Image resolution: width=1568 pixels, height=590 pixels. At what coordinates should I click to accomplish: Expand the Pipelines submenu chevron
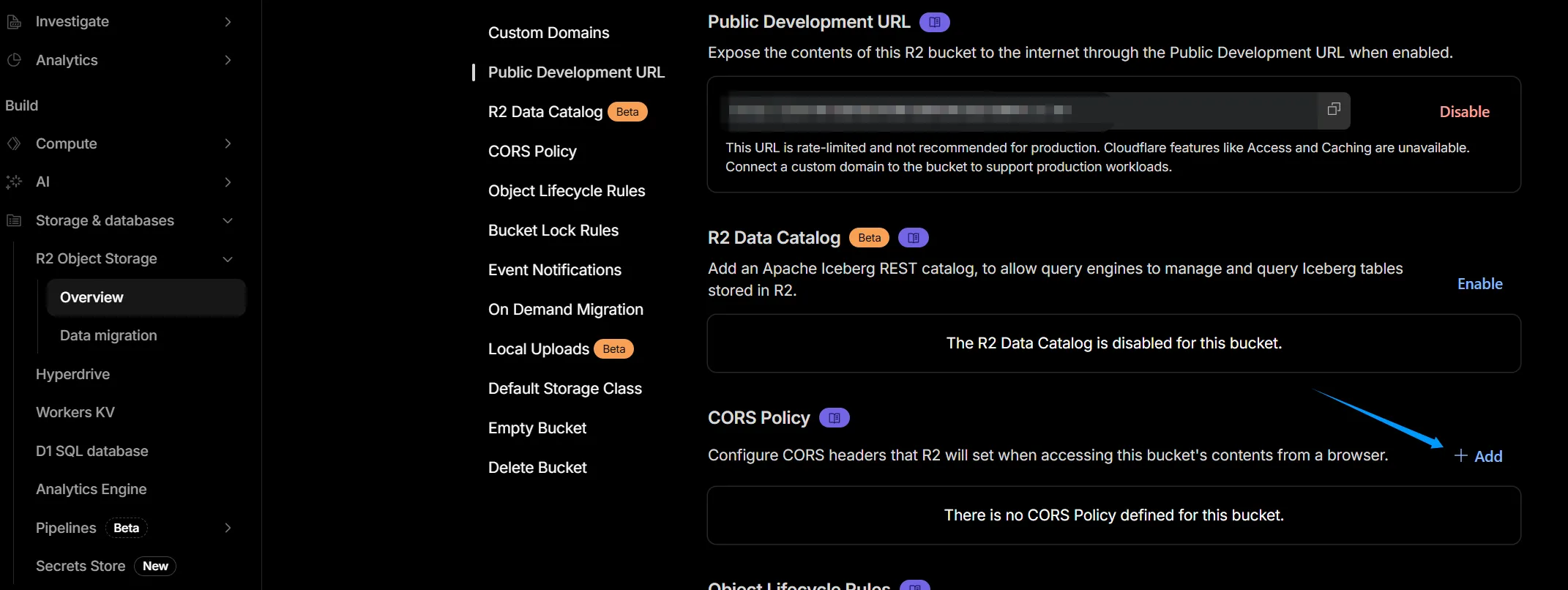coord(228,528)
